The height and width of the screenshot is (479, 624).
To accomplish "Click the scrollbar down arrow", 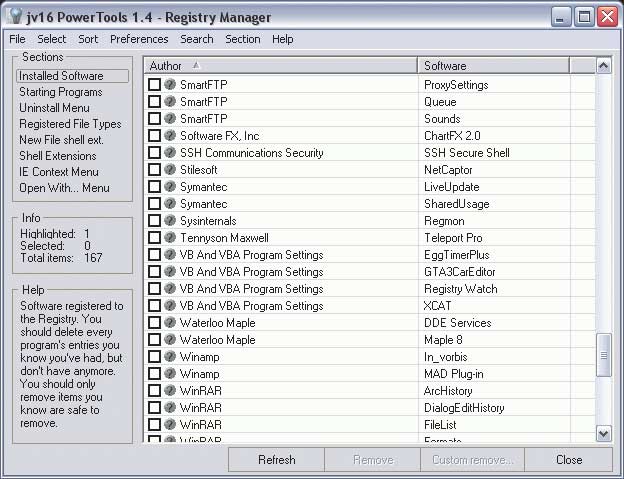I will tap(604, 433).
